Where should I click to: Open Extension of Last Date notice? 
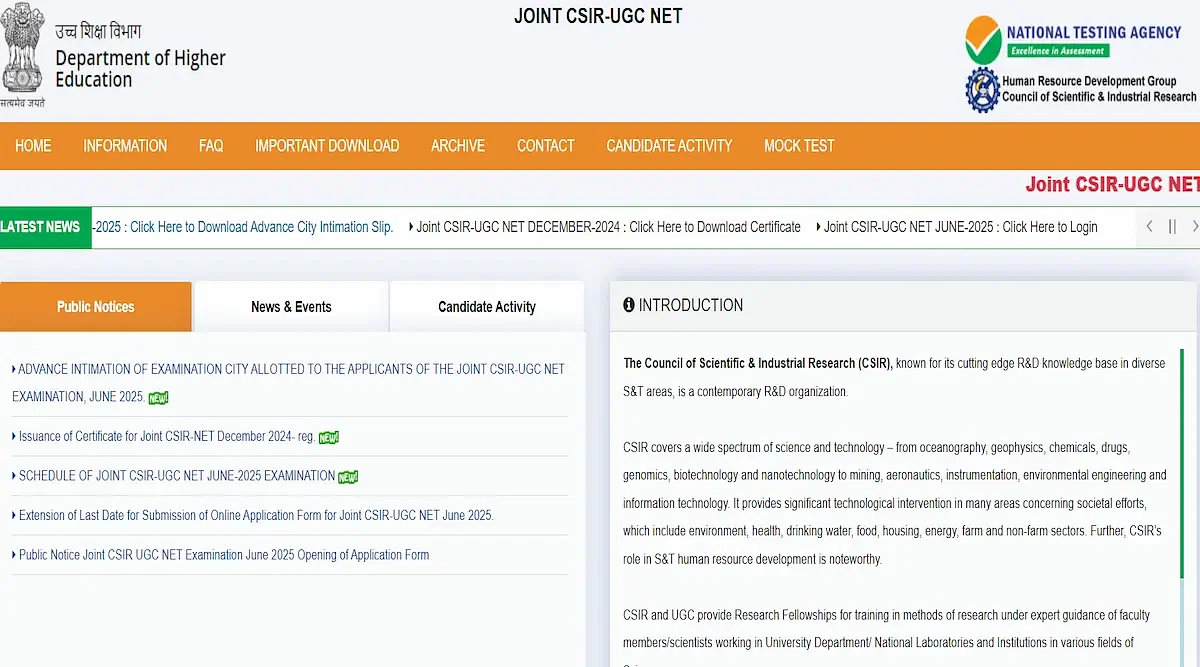255,515
